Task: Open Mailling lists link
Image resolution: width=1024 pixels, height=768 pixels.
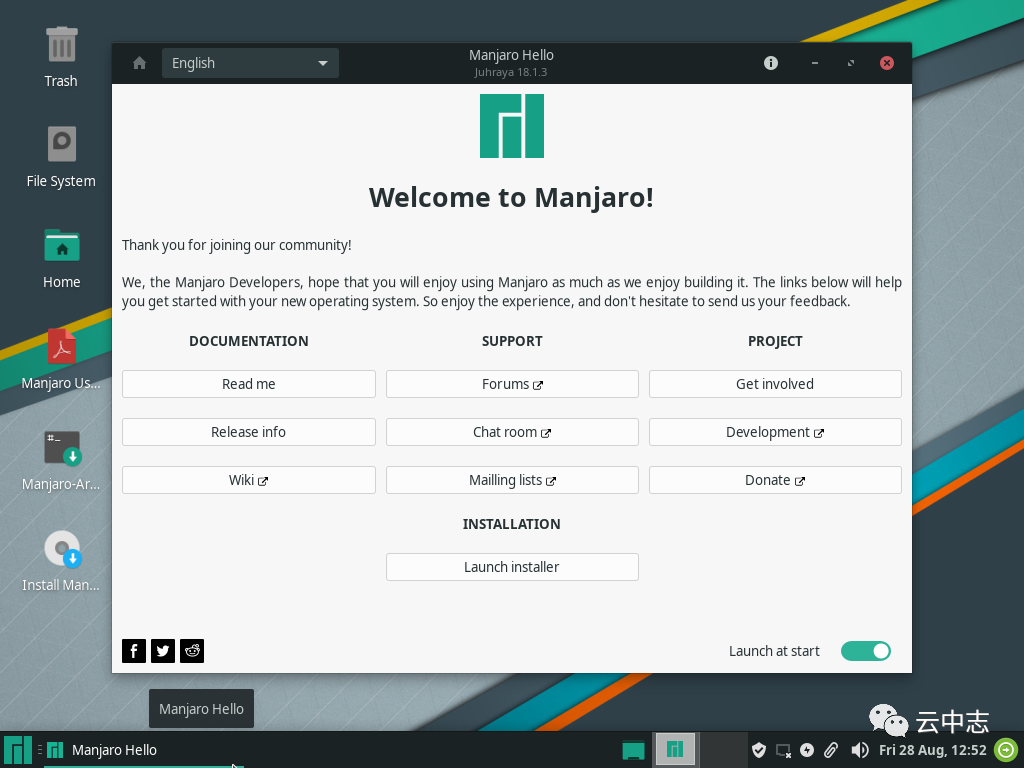Action: point(512,480)
